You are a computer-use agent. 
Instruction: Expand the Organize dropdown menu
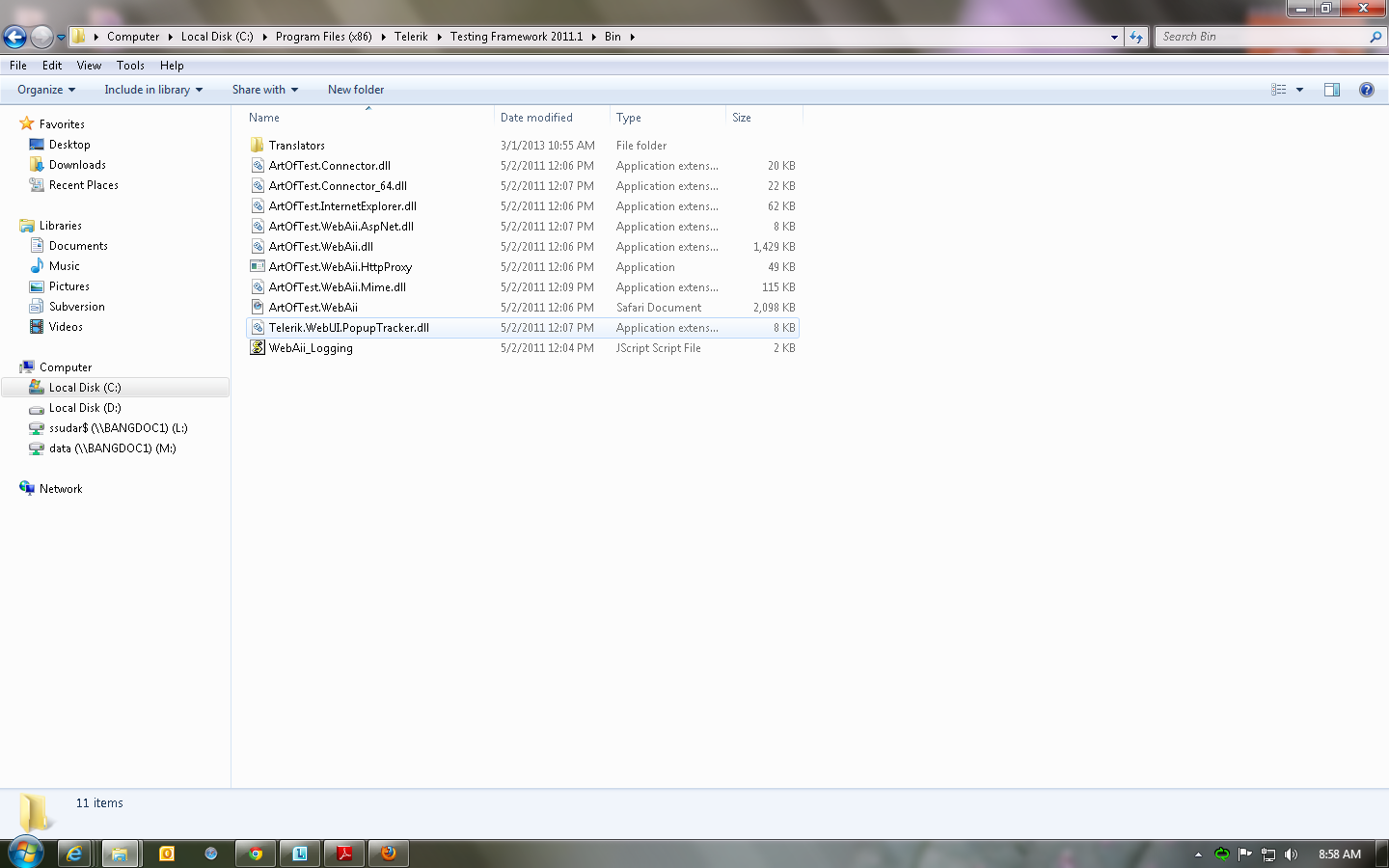45,90
